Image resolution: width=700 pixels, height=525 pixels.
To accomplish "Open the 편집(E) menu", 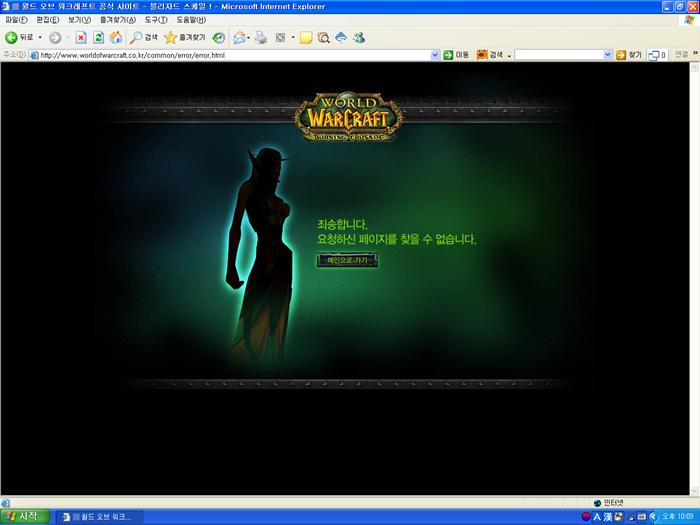I will coord(48,20).
